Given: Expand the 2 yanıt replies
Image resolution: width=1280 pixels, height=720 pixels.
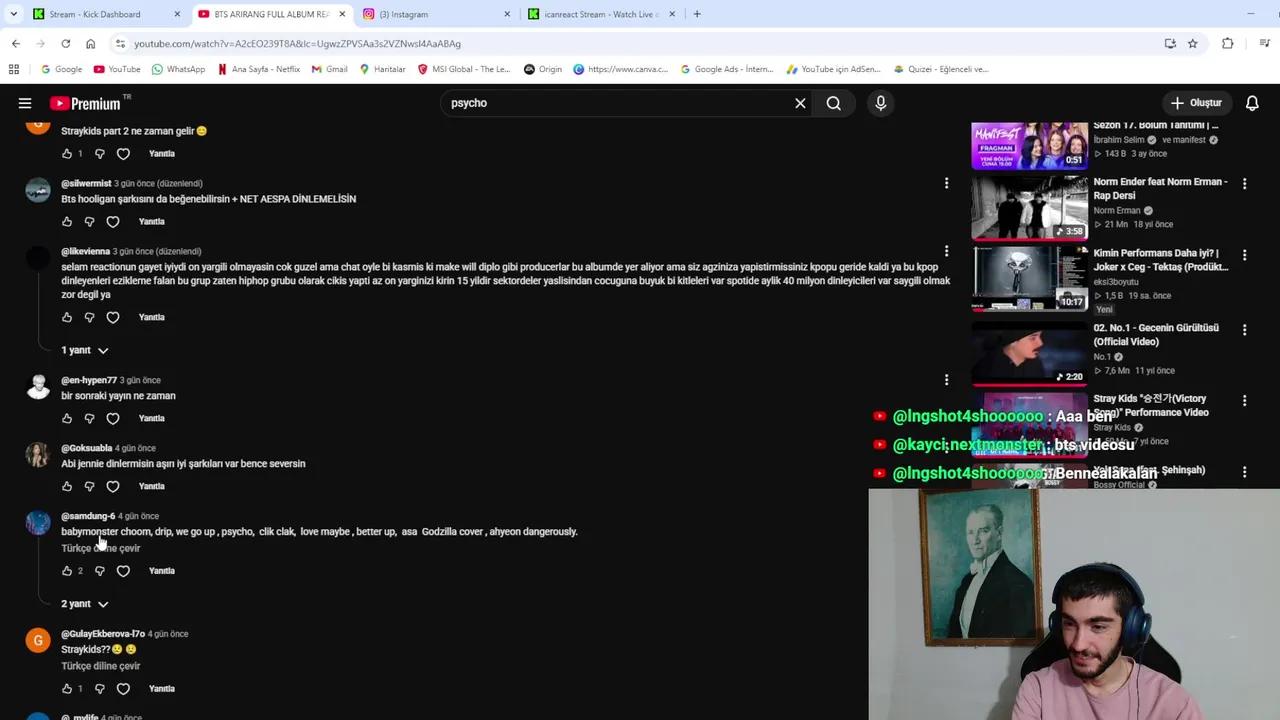Looking at the screenshot, I should tap(84, 604).
